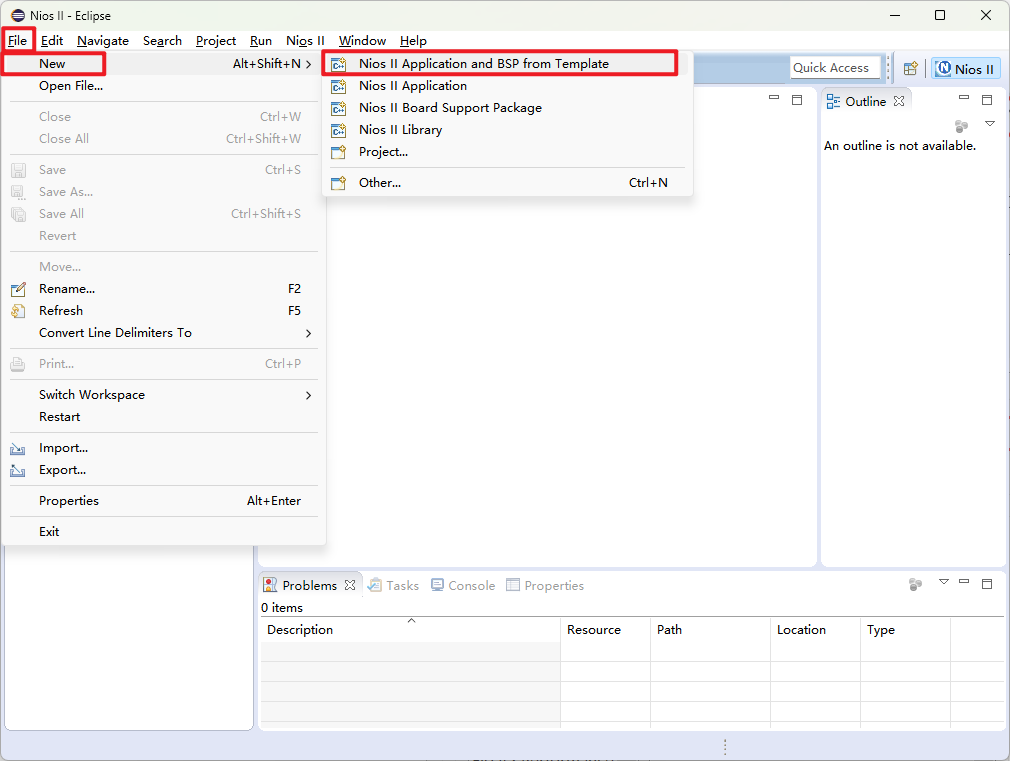The width and height of the screenshot is (1010, 761).
Task: Choose Other... in New submenu
Action: pos(507,182)
